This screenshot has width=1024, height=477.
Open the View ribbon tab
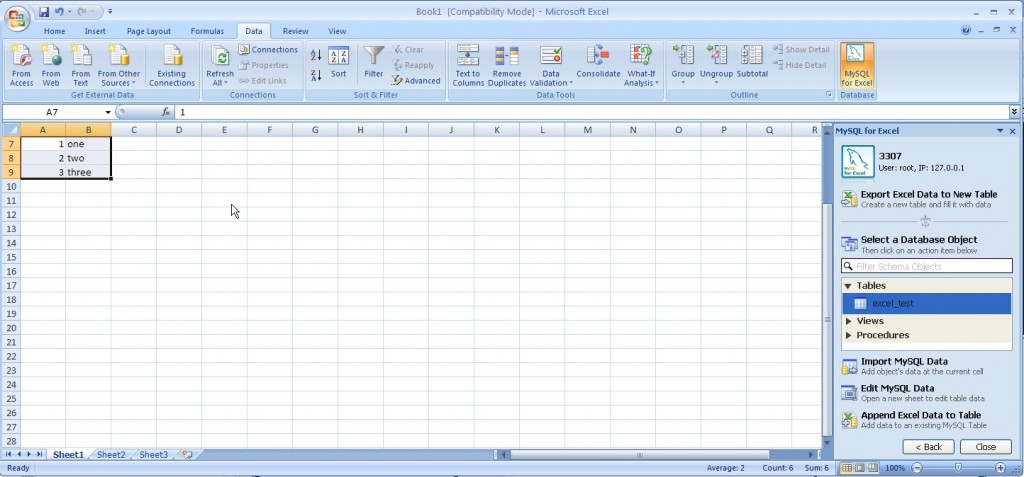pos(337,31)
